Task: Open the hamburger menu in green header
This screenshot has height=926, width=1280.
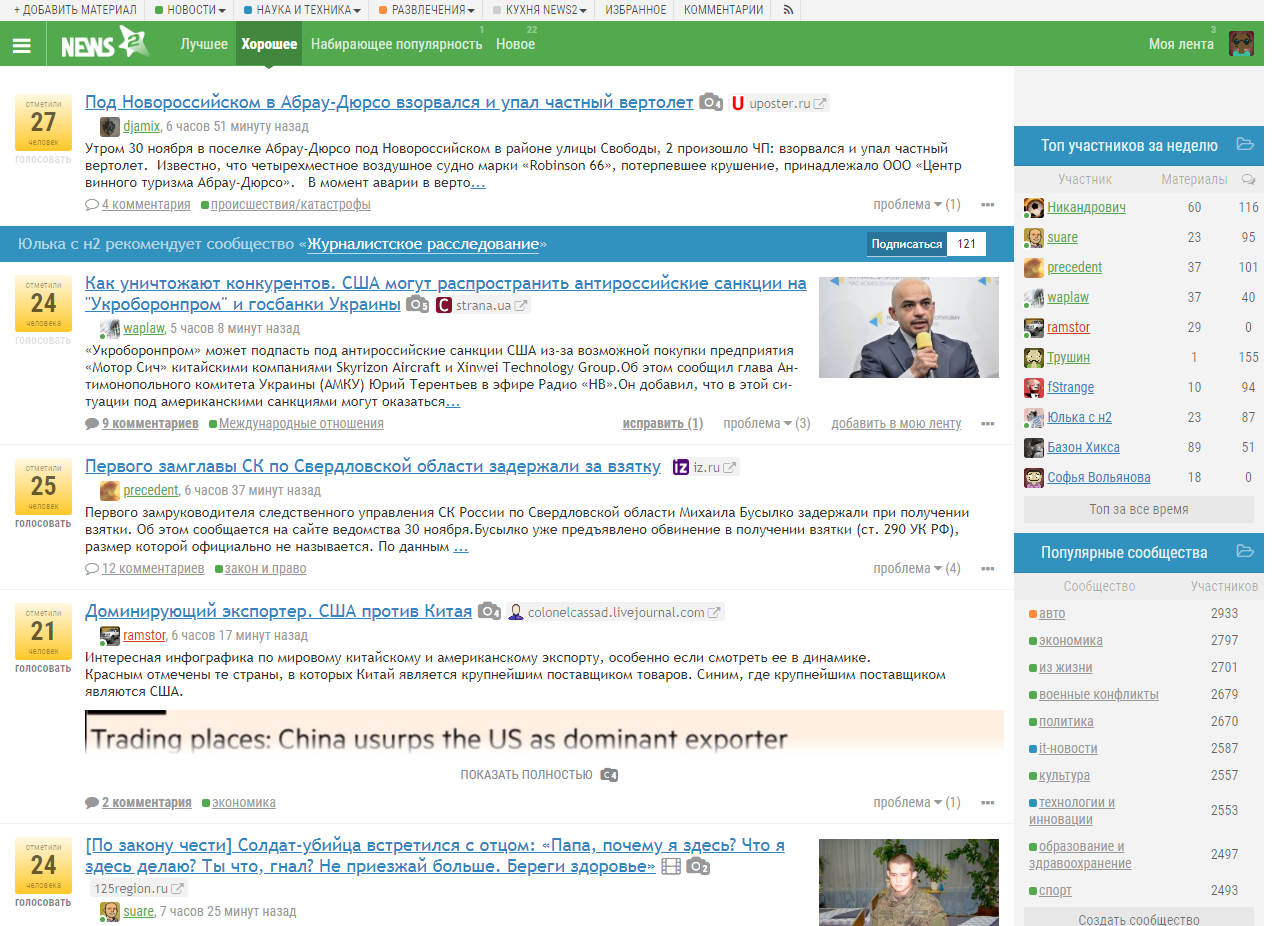Action: coord(22,45)
